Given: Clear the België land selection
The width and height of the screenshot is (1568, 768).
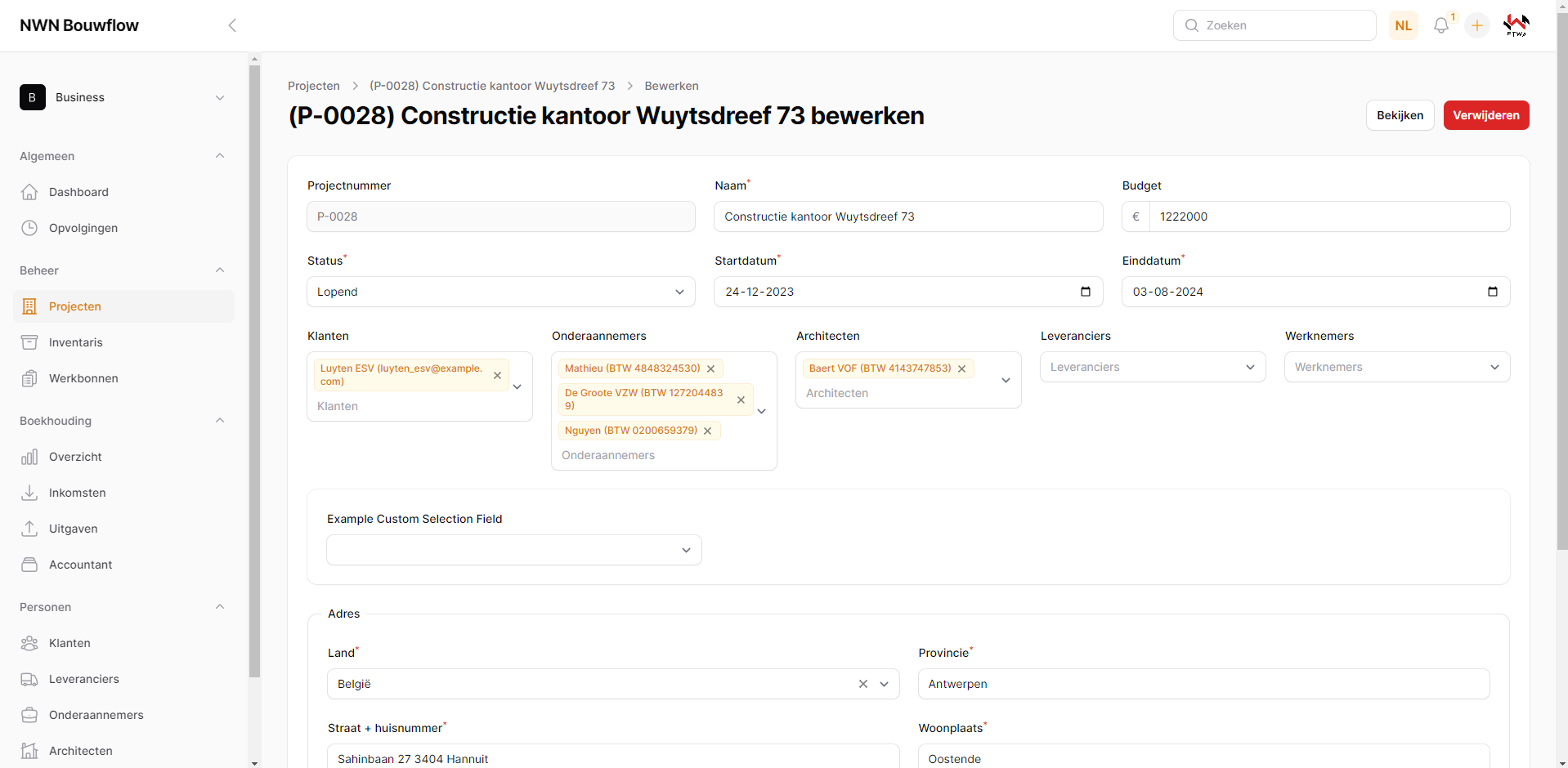Looking at the screenshot, I should [862, 684].
